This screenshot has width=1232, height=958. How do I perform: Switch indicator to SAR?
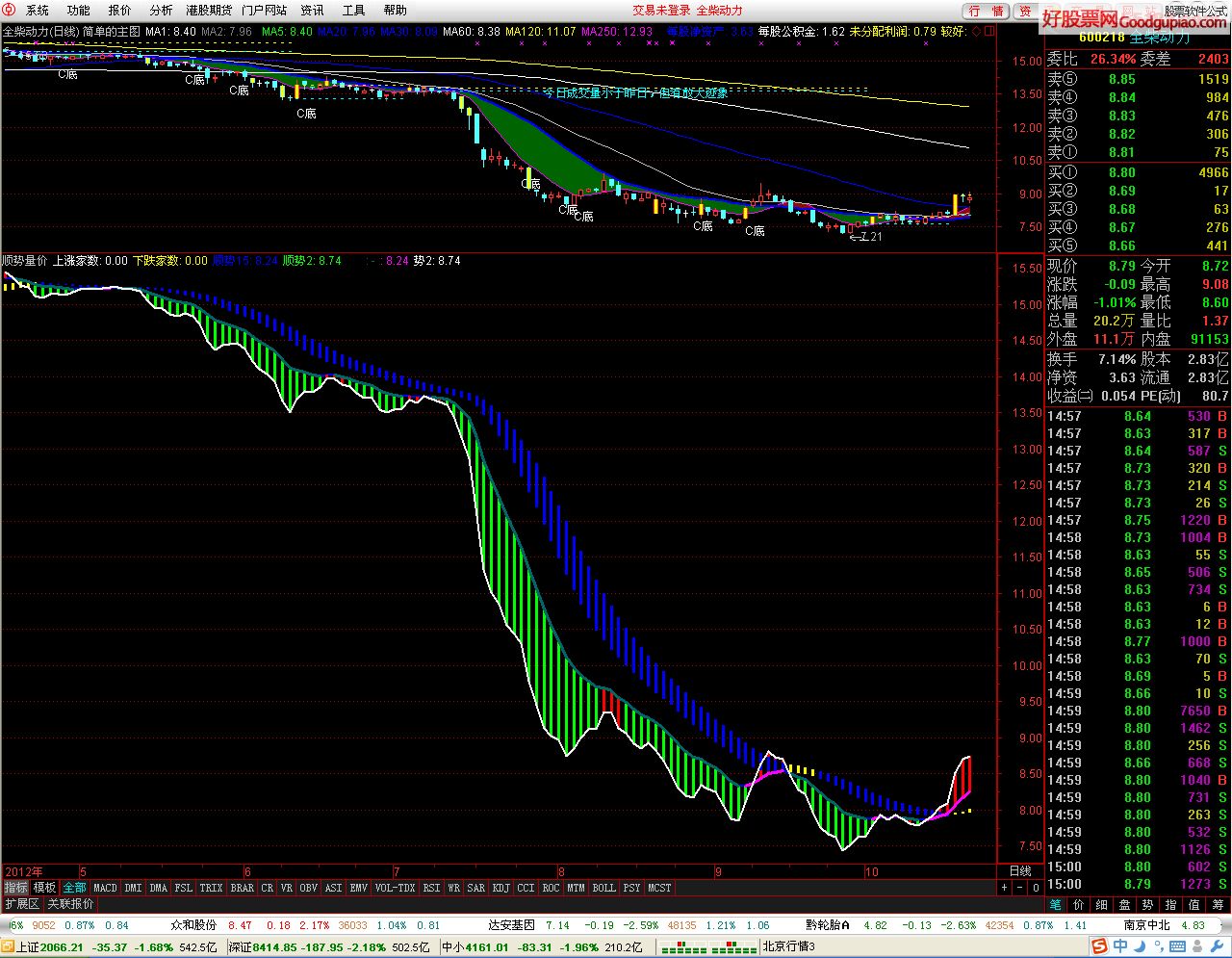pos(476,888)
